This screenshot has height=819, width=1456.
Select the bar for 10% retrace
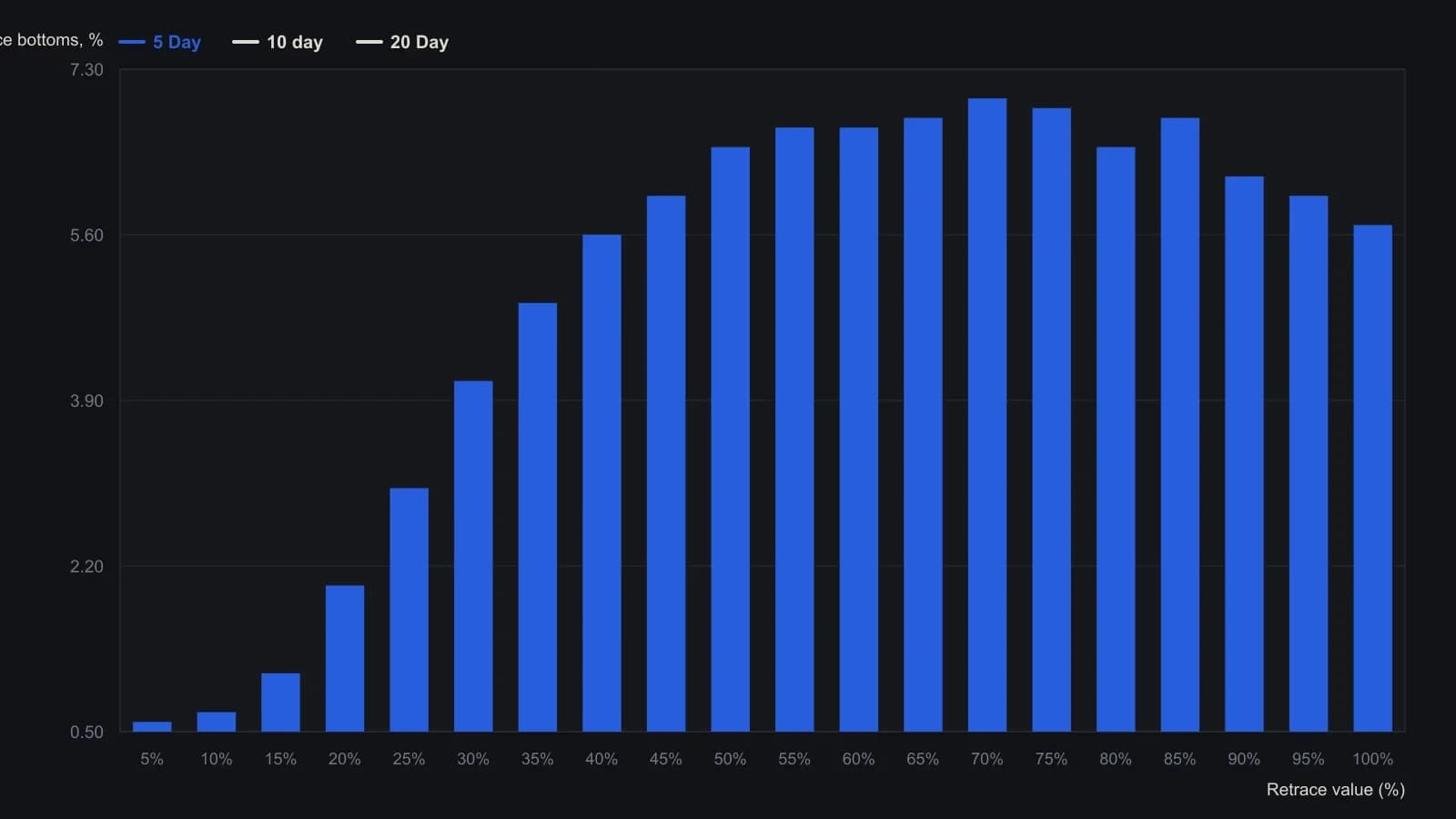tap(217, 722)
